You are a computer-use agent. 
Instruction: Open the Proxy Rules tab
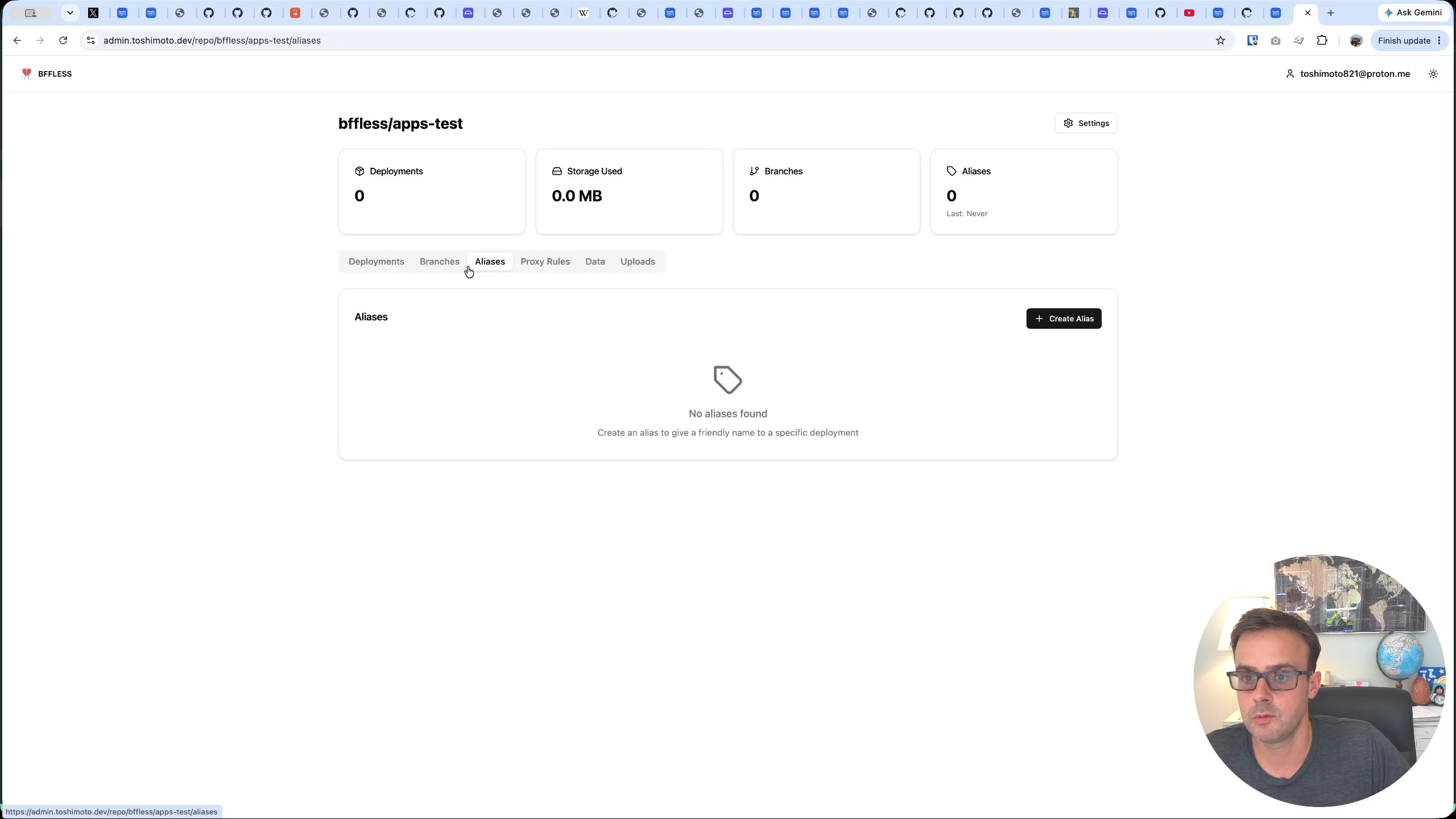(545, 262)
